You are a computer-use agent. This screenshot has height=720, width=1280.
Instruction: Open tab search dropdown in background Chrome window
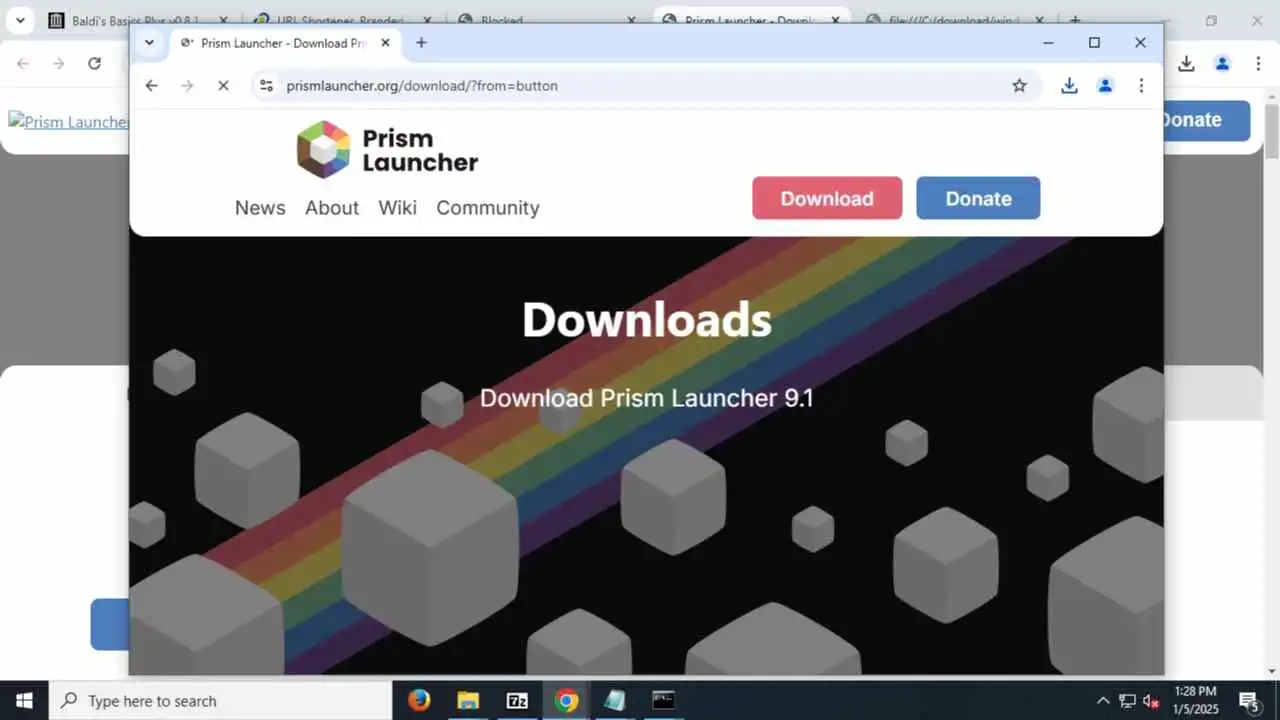tap(20, 20)
